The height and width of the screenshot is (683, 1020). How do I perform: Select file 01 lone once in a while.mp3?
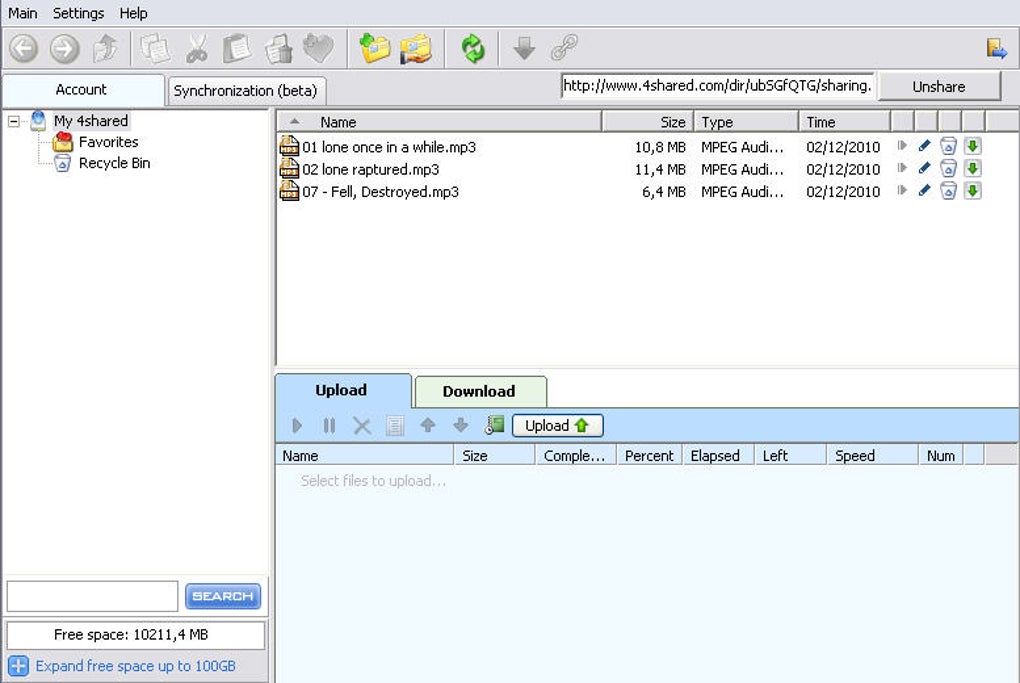pyautogui.click(x=388, y=147)
